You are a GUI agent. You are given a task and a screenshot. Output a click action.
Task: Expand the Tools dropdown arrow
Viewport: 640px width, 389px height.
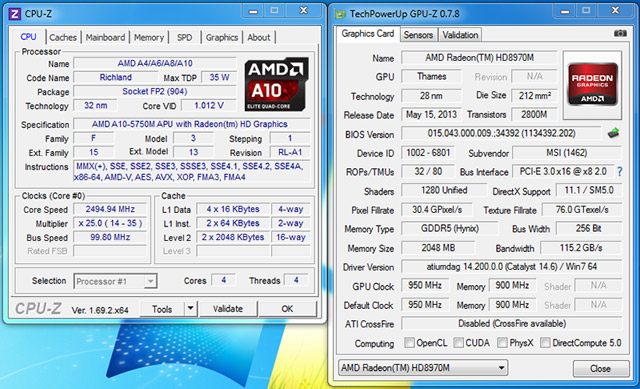click(191, 309)
